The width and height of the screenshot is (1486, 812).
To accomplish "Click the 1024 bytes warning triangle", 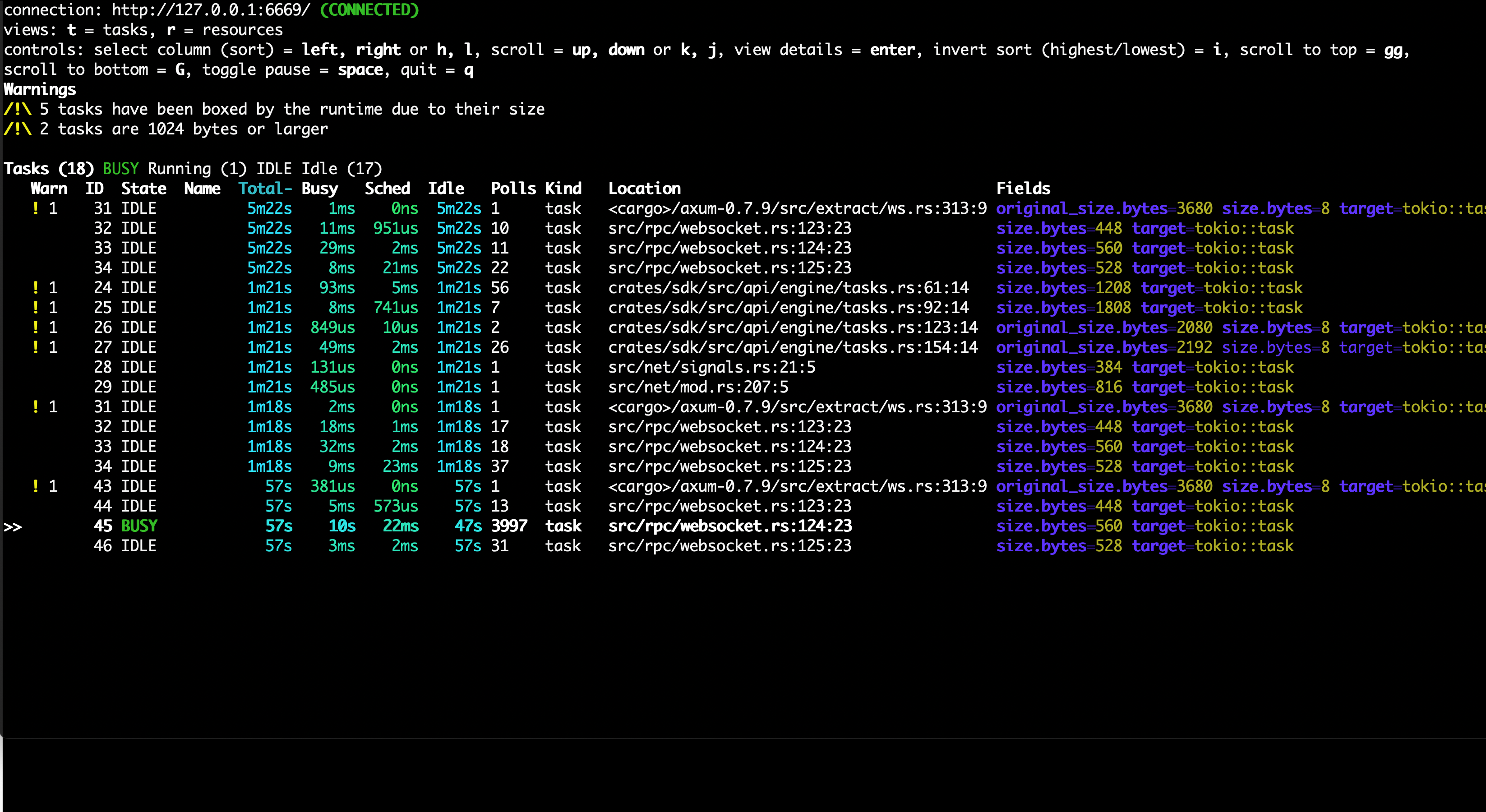I will point(17,129).
